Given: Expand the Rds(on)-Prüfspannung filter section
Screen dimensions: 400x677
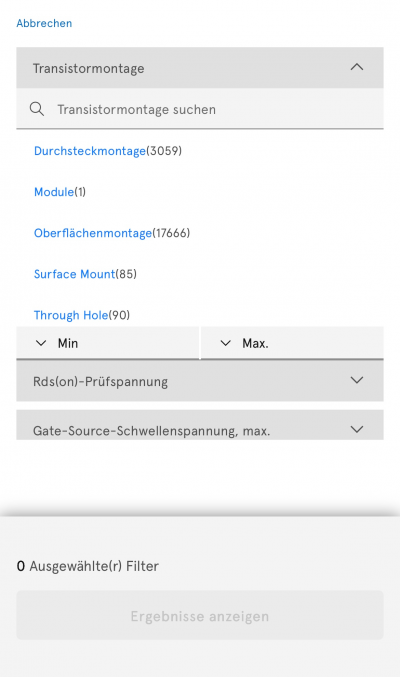Looking at the screenshot, I should 200,381.
